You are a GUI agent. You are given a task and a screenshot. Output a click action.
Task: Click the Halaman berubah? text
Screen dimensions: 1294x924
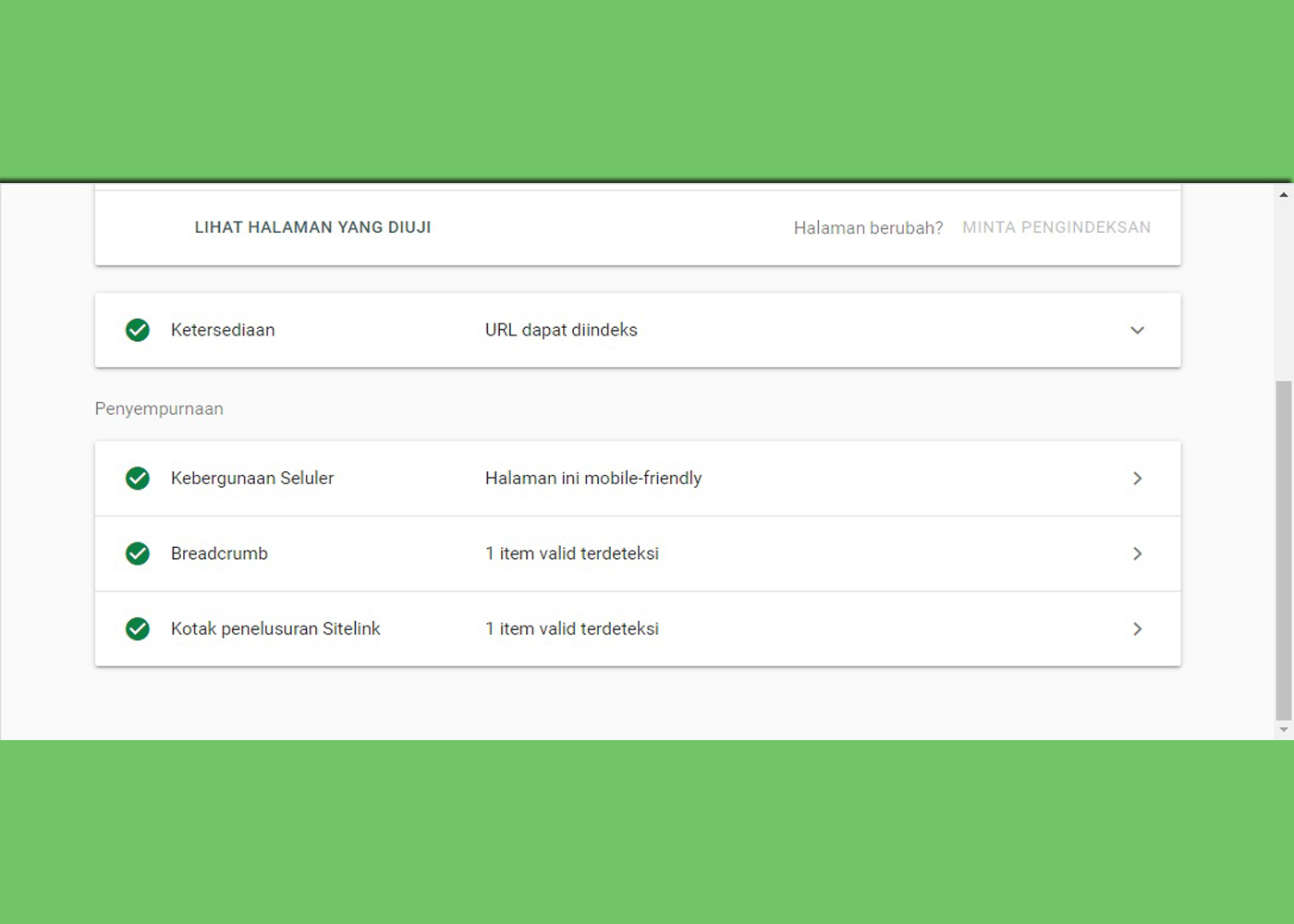869,227
